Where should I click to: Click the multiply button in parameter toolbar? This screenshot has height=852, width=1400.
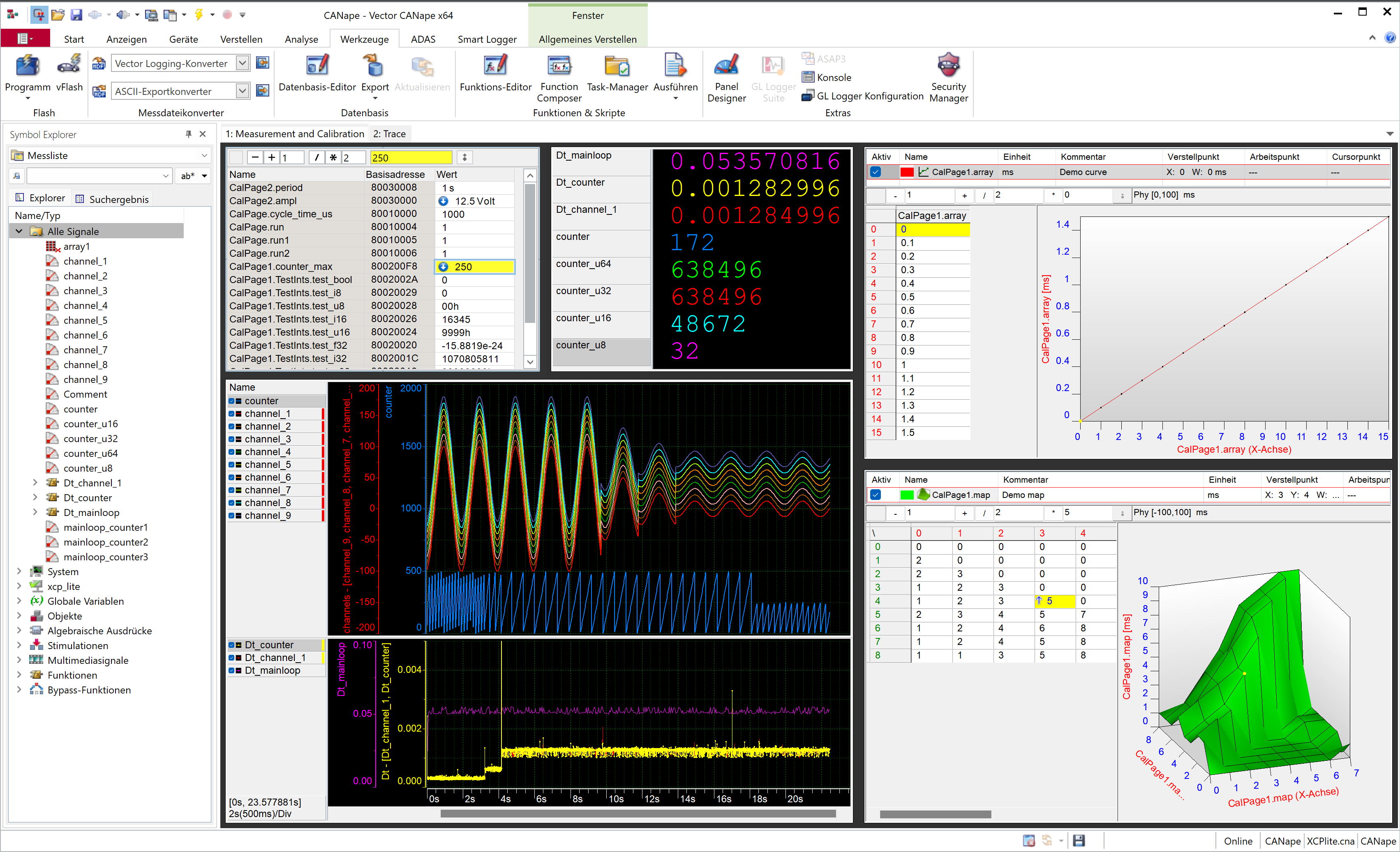(x=333, y=157)
